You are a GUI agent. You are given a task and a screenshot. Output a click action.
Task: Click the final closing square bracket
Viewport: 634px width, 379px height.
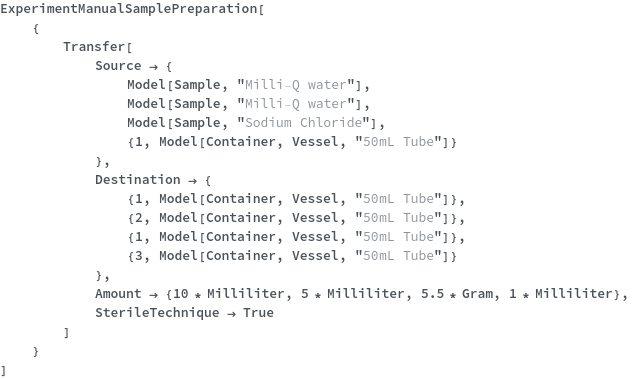pos(4,370)
